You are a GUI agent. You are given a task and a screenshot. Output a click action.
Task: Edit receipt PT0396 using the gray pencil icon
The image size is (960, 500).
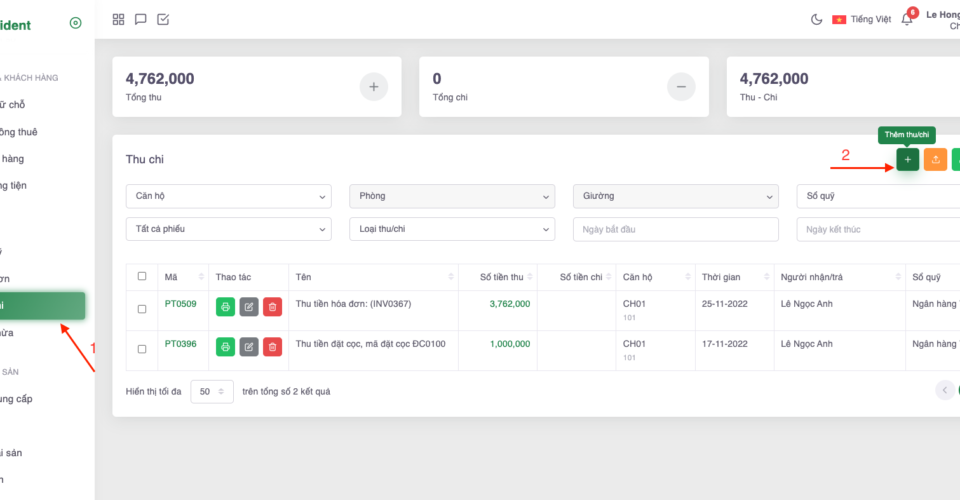(249, 347)
